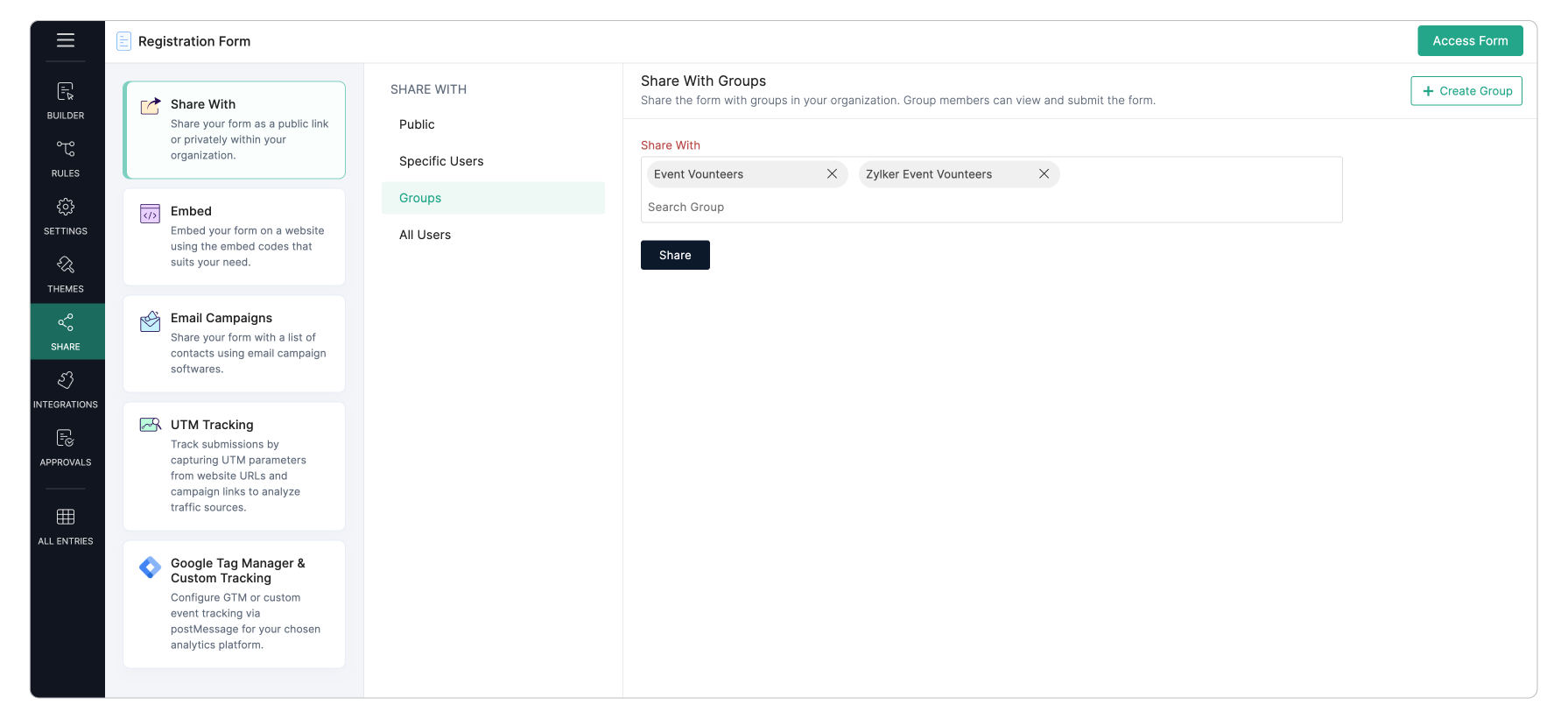The image size is (1568, 719).
Task: Open the Approvals section
Action: (66, 448)
